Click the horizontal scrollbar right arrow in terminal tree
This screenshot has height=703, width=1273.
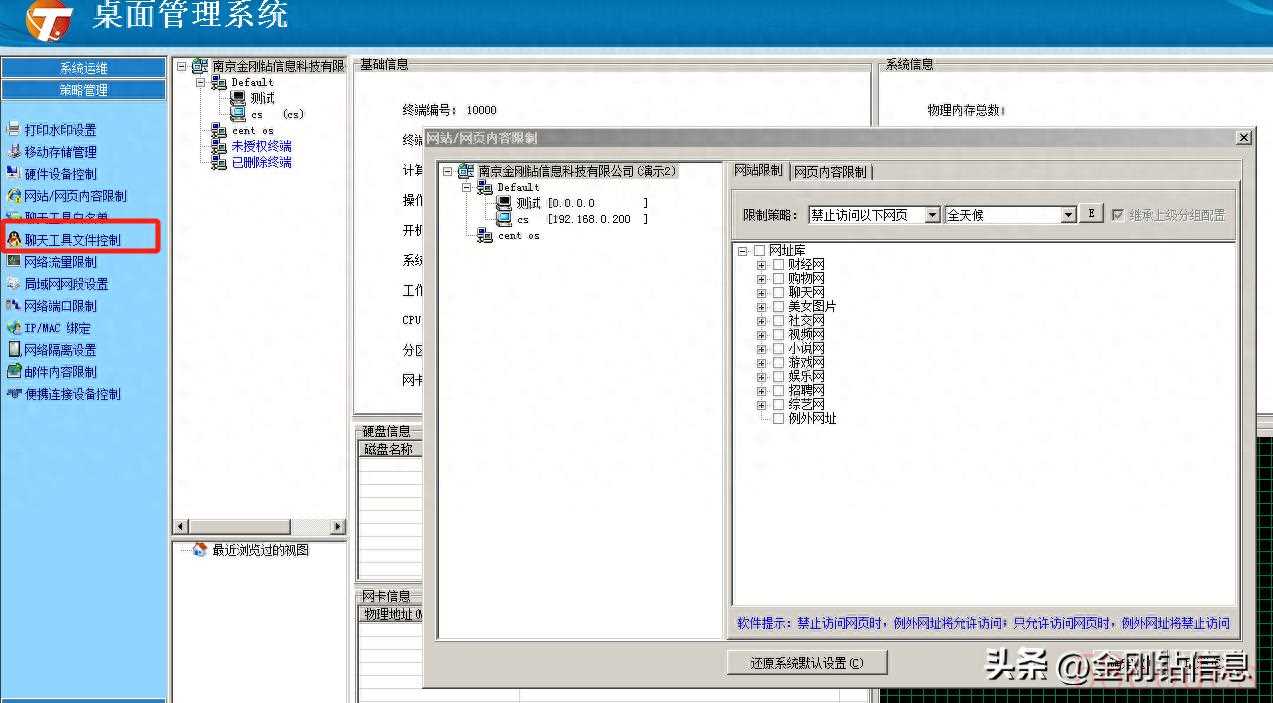click(337, 526)
